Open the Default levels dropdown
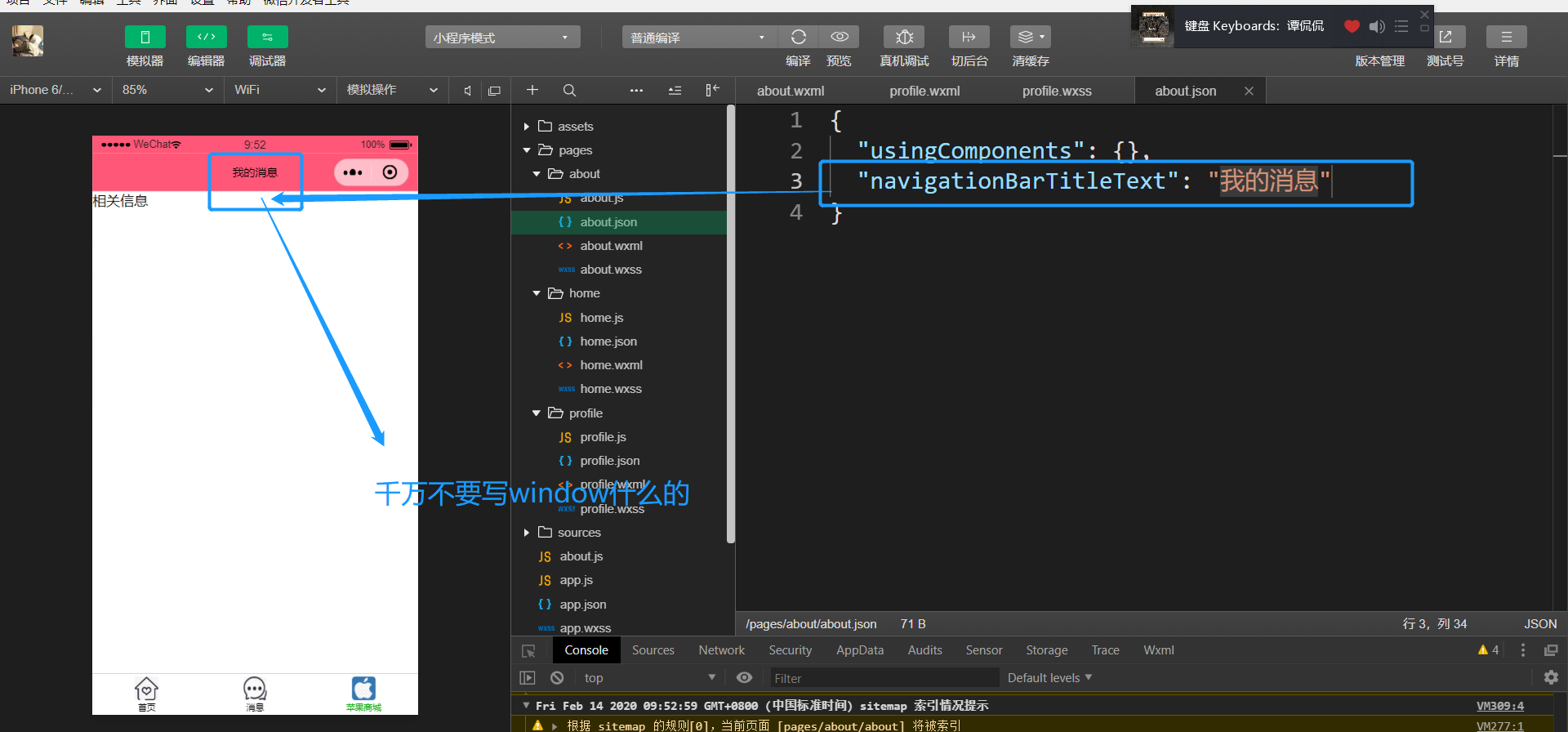Viewport: 1568px width, 732px height. (1050, 678)
